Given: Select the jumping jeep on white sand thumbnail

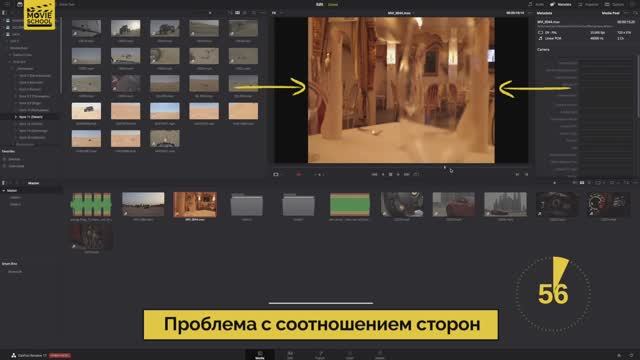Looking at the screenshot, I should (x=87, y=111).
